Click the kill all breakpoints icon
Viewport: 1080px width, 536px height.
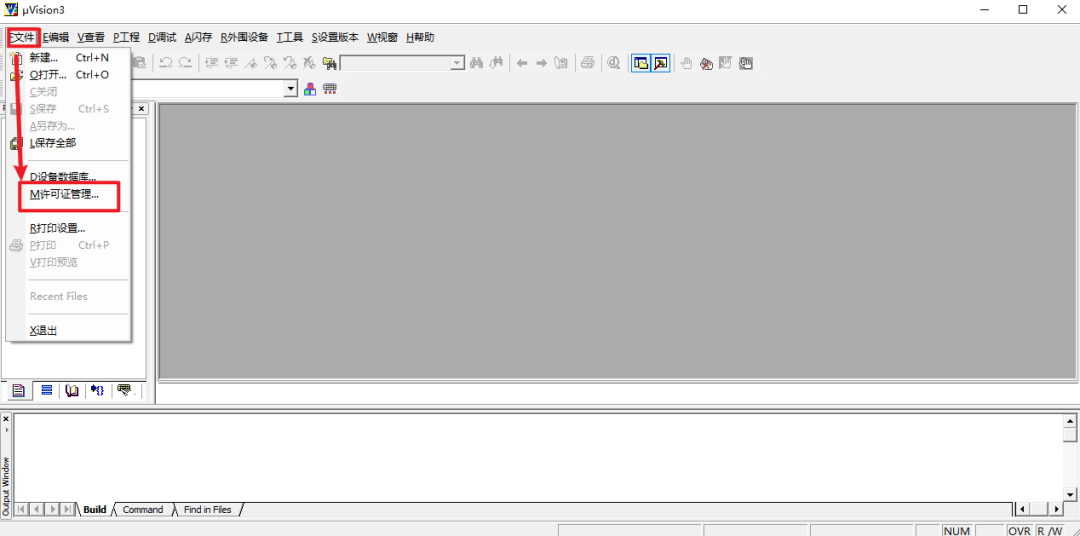point(706,64)
